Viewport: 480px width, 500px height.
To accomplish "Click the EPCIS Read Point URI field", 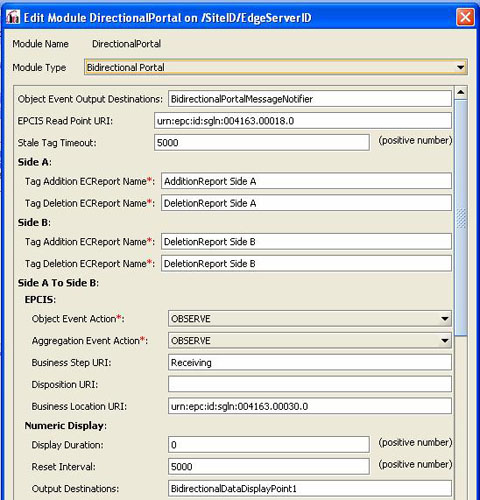I will (303, 121).
